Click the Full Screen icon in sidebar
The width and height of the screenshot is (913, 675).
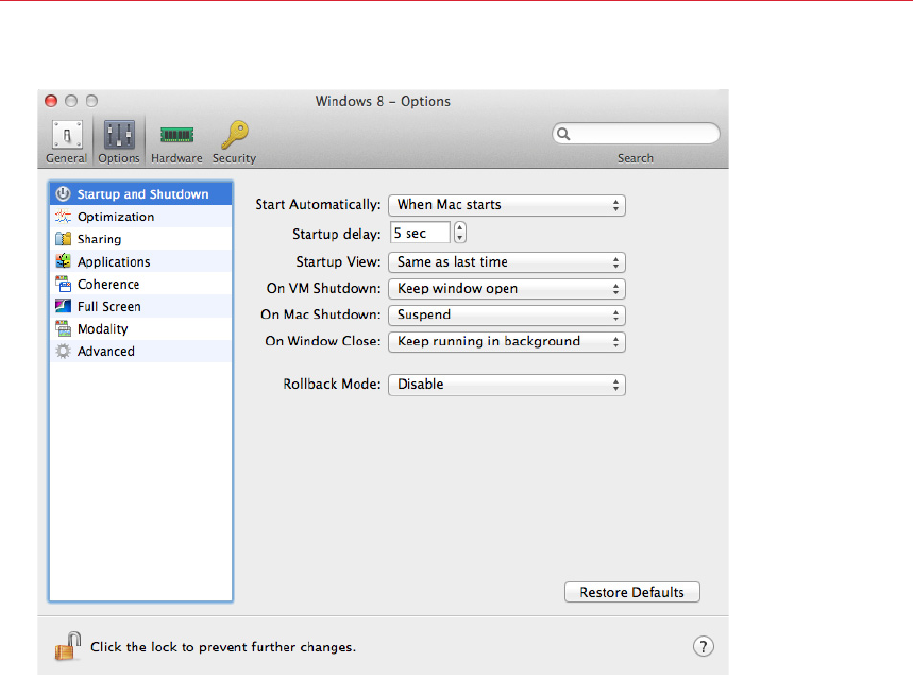[x=63, y=306]
